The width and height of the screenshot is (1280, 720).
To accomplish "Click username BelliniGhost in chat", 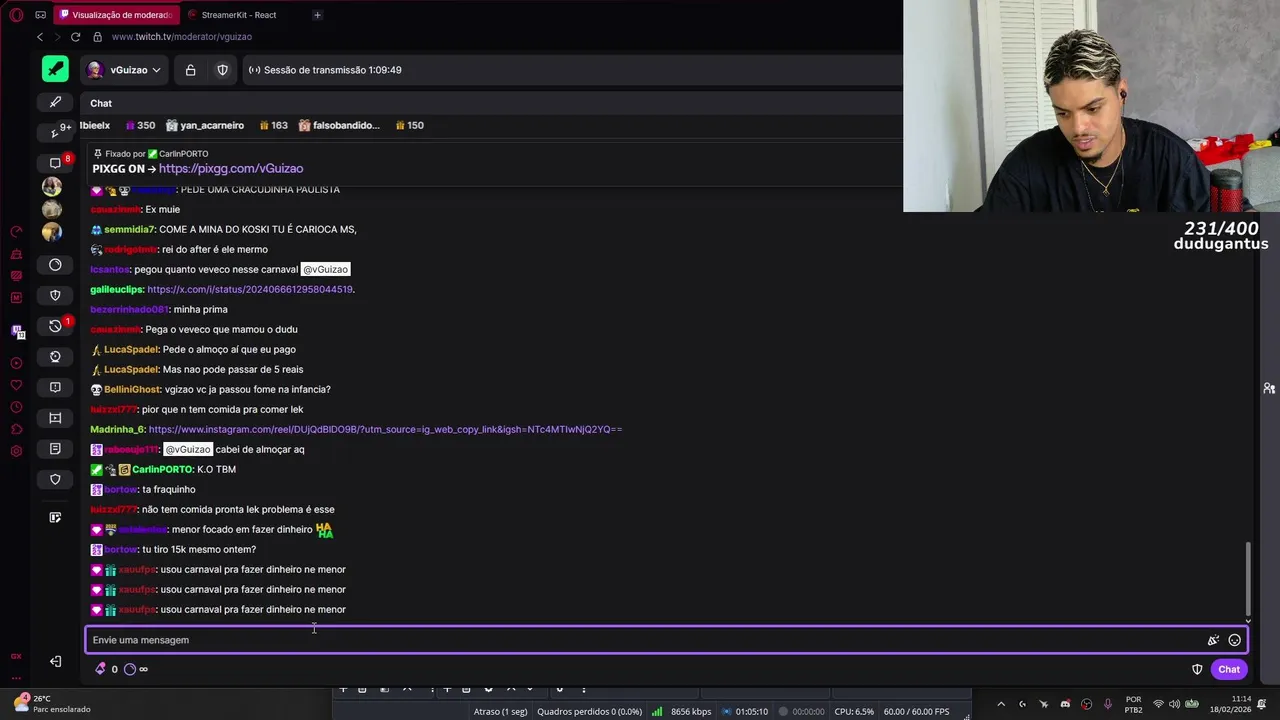I will point(132,389).
